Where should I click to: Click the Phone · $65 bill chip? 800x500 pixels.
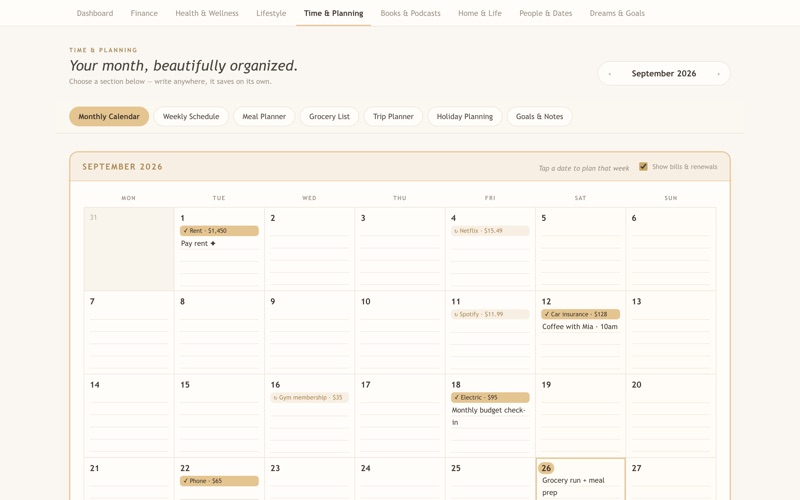tap(219, 481)
